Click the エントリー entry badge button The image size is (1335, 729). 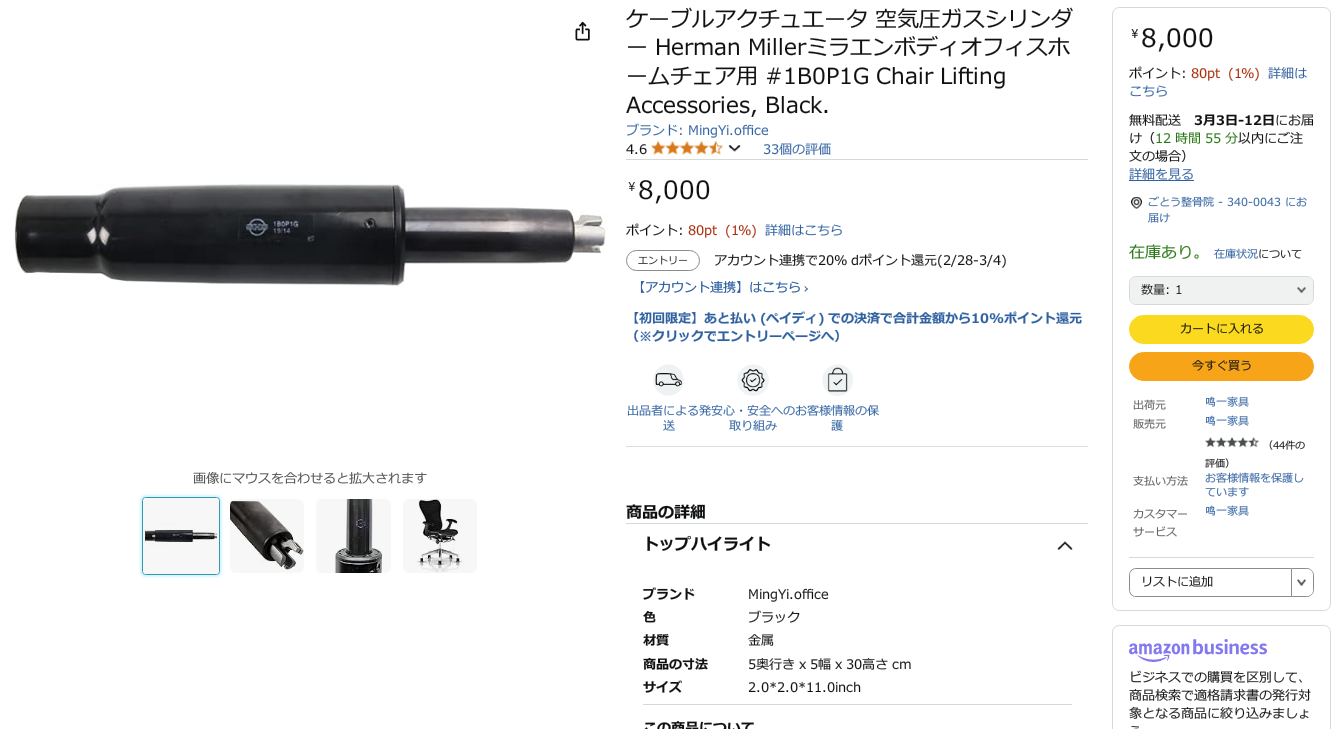pos(663,261)
